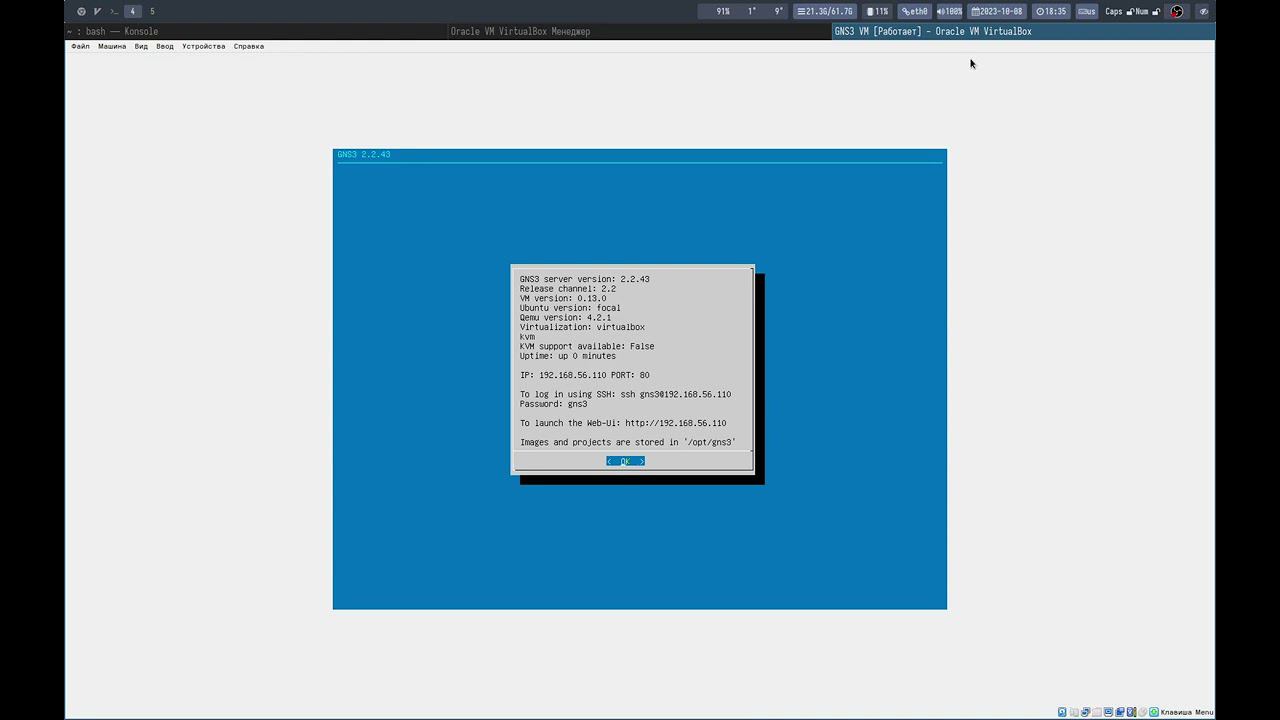Viewport: 1280px width, 720px height.
Task: Click the Qemu version: 4.2.1 line
Action: 565,317
